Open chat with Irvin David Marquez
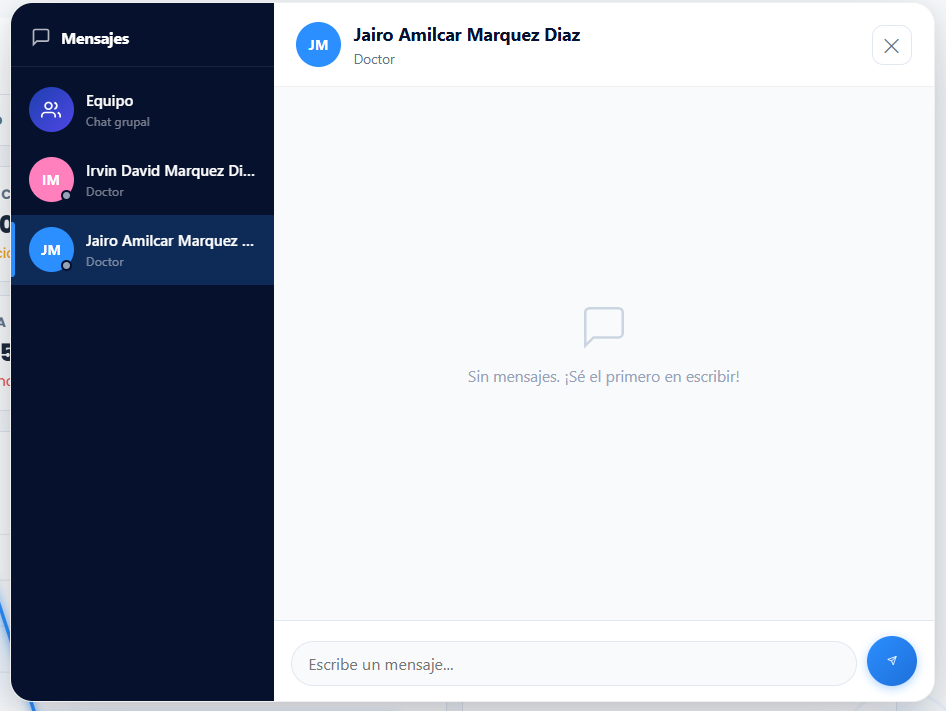Screen dimensions: 946x711 [142, 180]
